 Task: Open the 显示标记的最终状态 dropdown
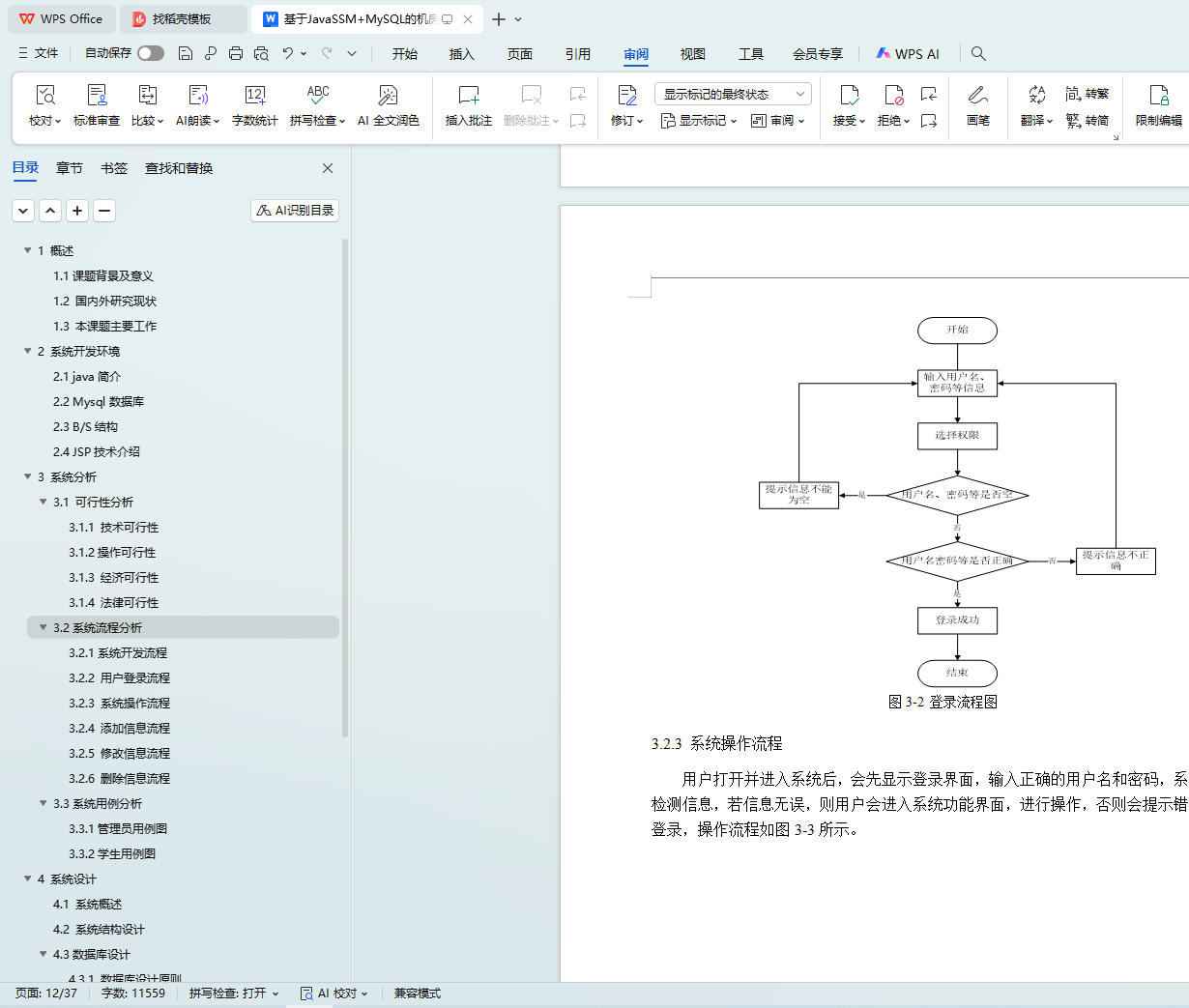[733, 94]
